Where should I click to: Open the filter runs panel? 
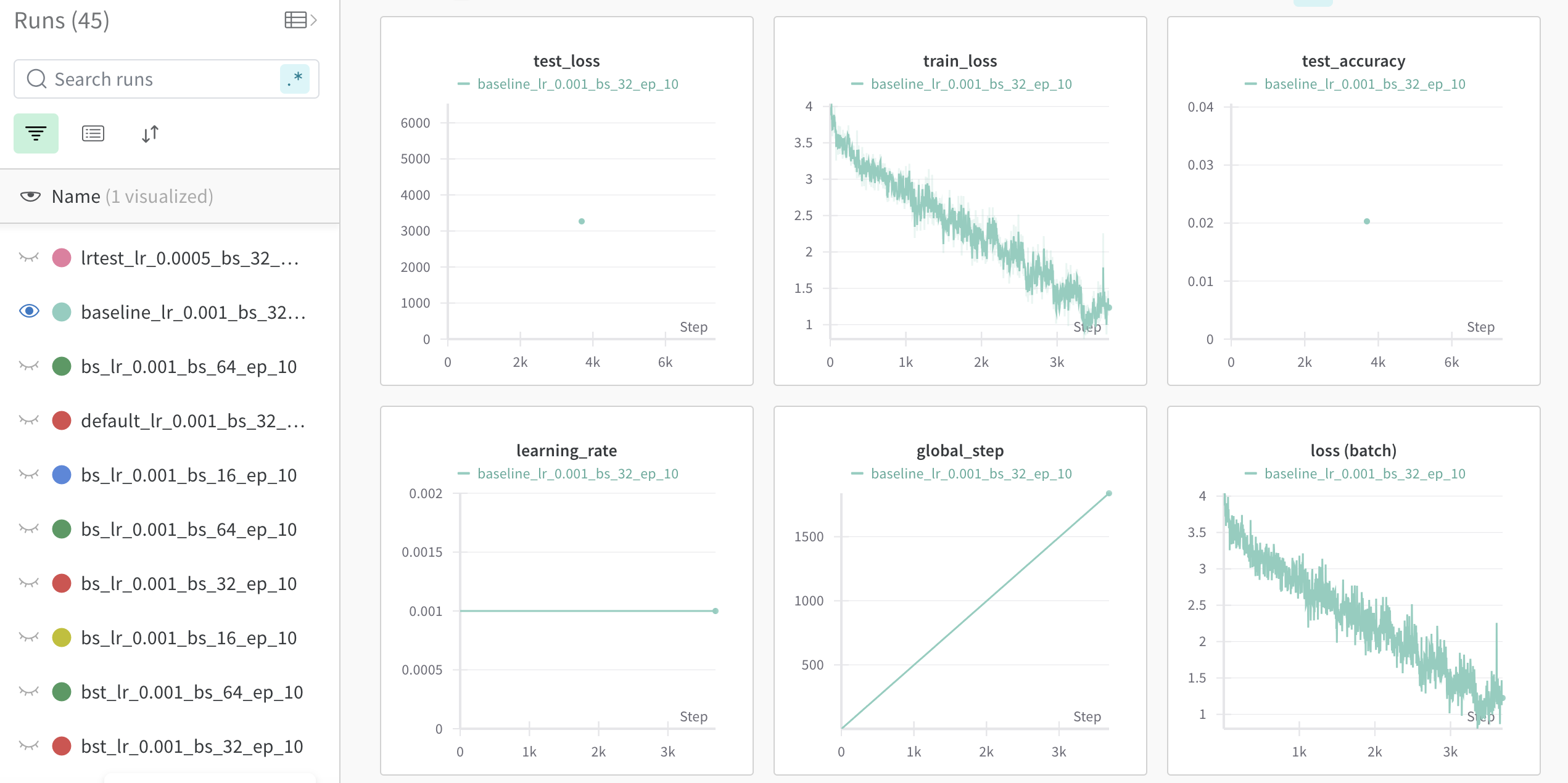pyautogui.click(x=36, y=133)
